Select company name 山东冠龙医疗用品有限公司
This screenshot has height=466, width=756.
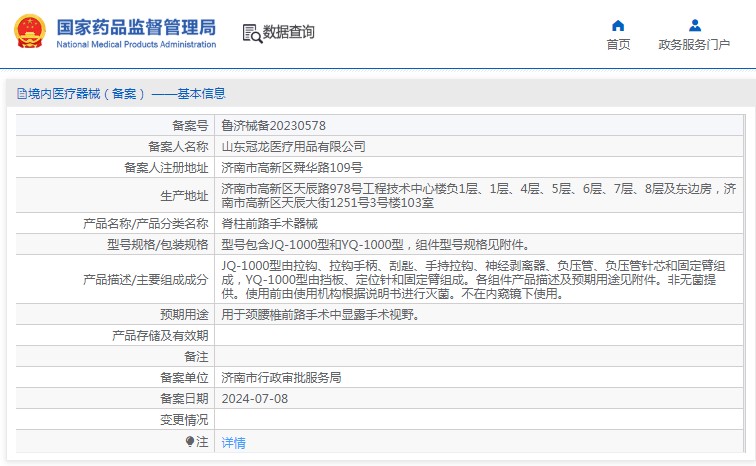click(293, 146)
